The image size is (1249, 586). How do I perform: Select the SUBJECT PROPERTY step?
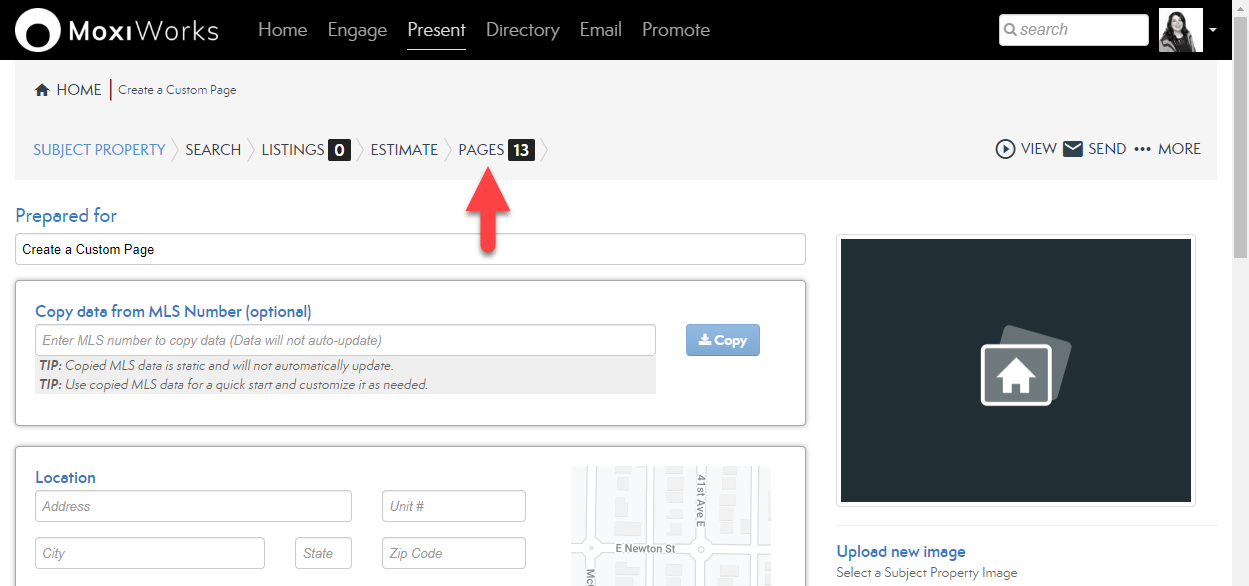tap(99, 150)
